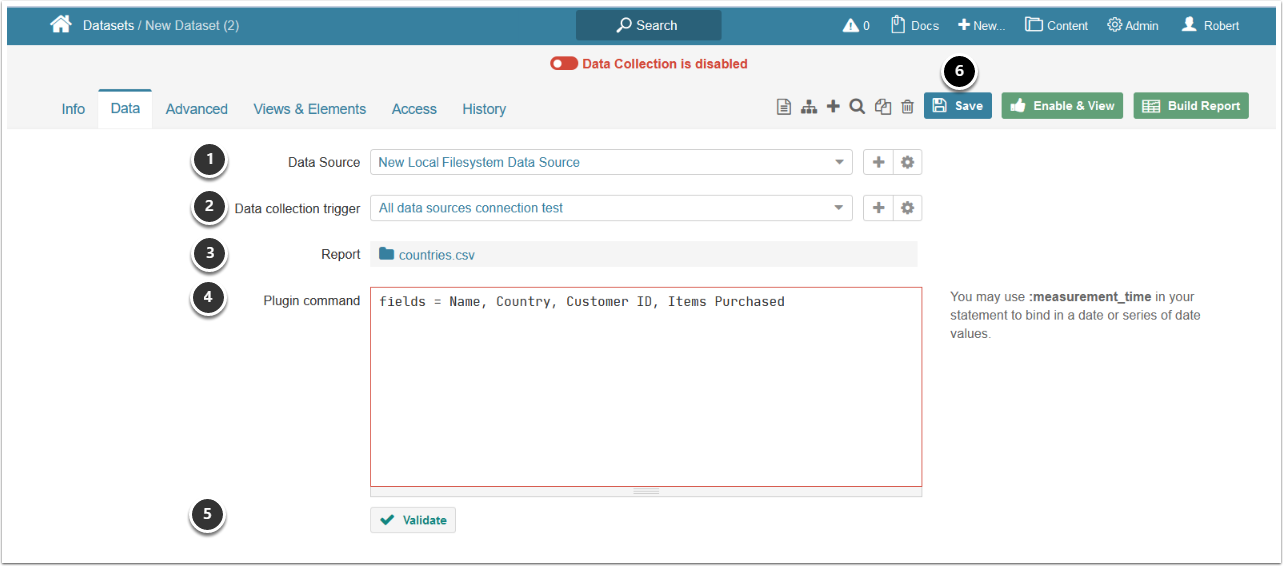The image size is (1283, 566).
Task: Click the Enable & View button
Action: [1062, 106]
